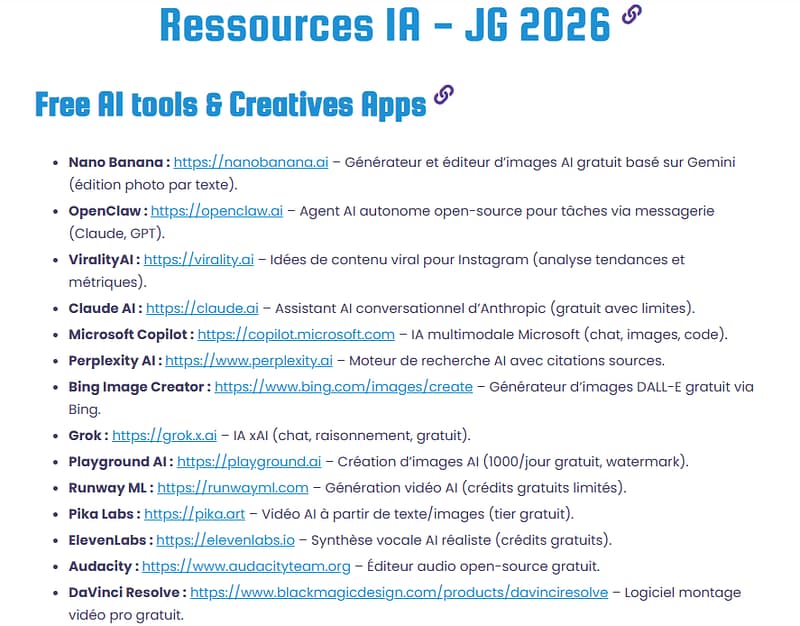The image size is (800, 626).
Task: Open the openclaw.ai link
Action: coord(216,211)
